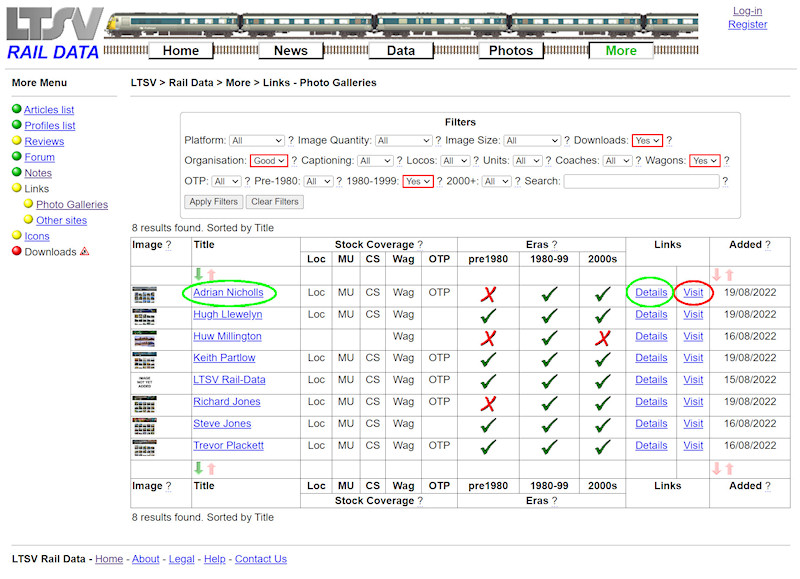Click the LTSV Rail Data logo
This screenshot has height=579, width=800.
(52, 34)
